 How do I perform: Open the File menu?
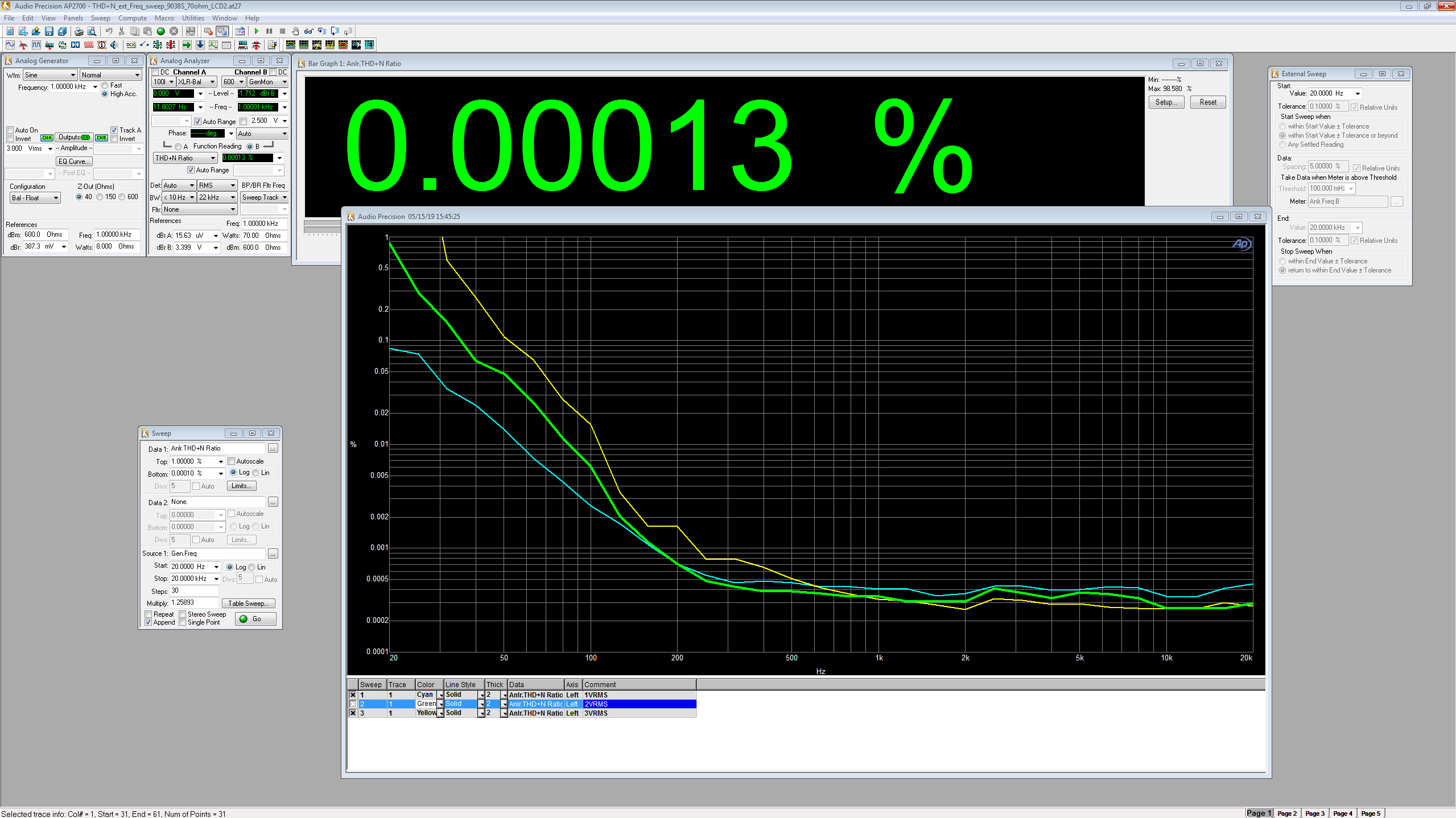click(9, 18)
